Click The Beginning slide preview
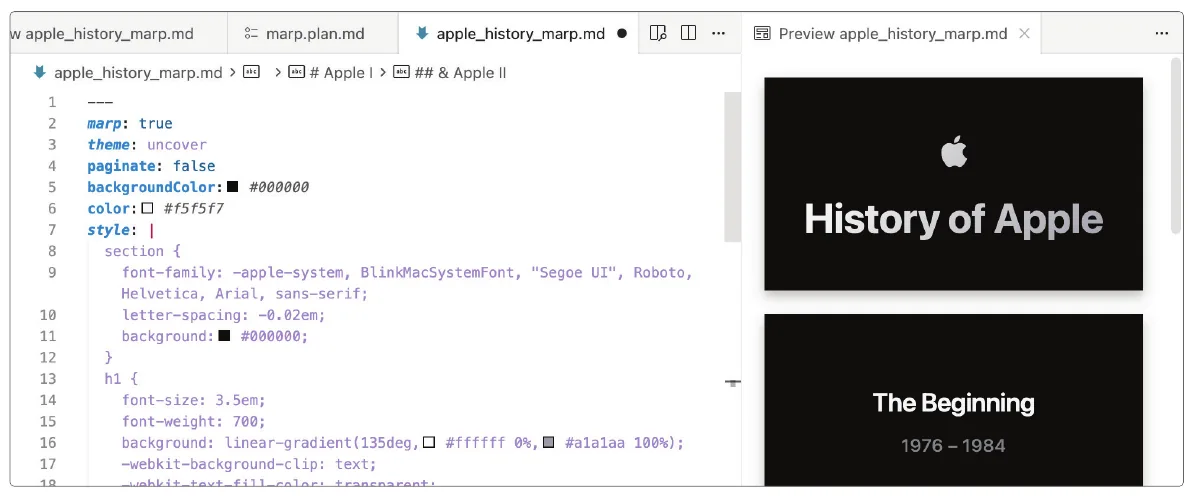 click(953, 400)
